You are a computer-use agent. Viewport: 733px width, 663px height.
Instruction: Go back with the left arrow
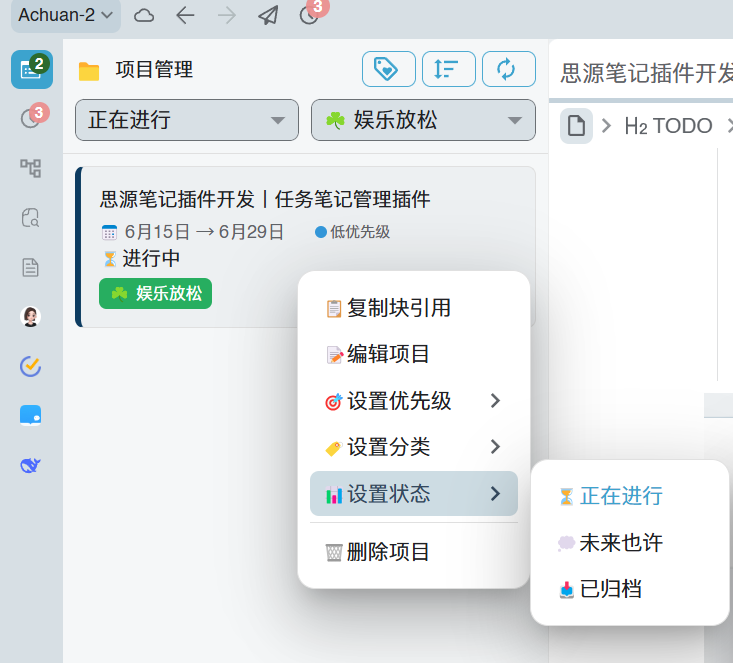coord(185,15)
